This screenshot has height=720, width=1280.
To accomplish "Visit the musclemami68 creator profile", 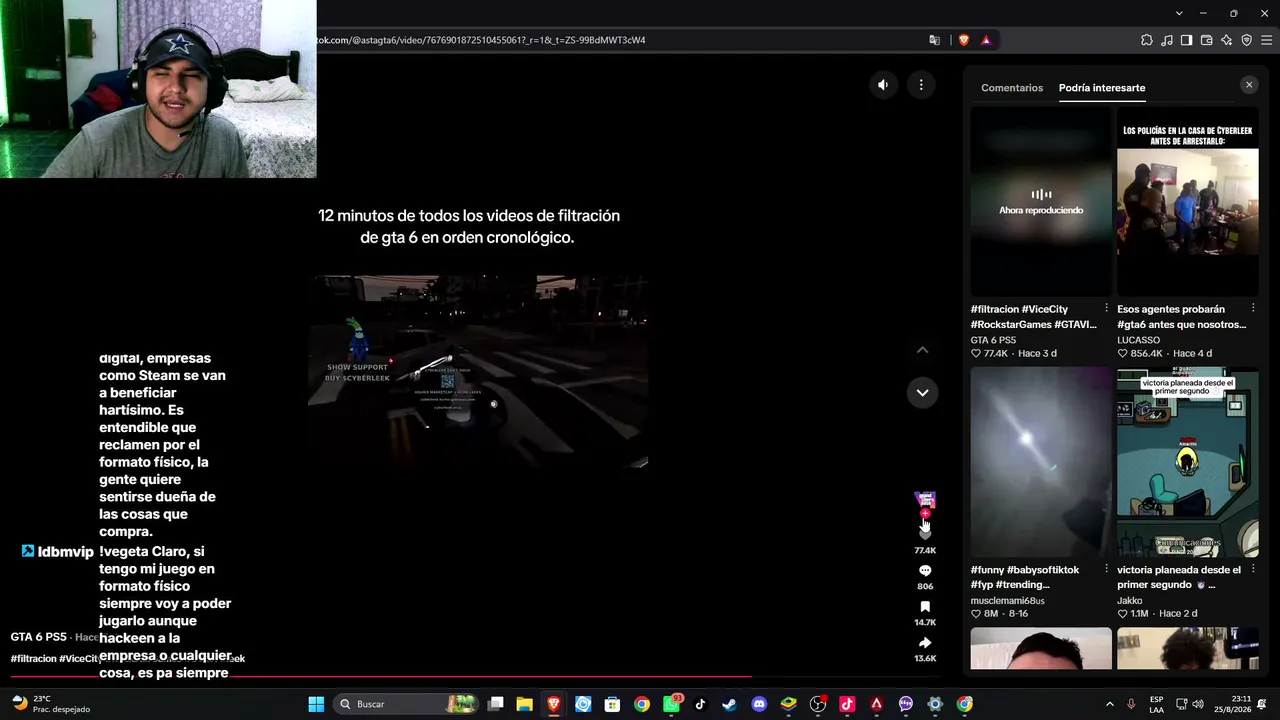I will [1008, 601].
